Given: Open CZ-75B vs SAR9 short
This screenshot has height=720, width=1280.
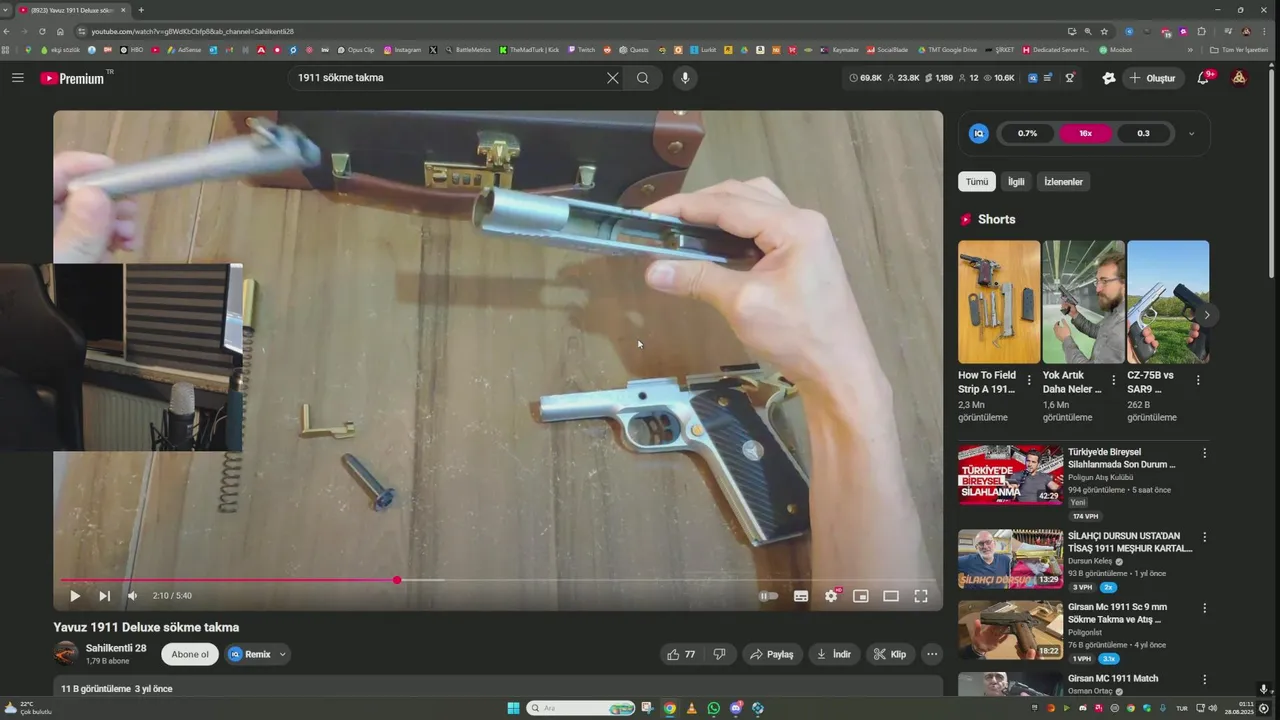Looking at the screenshot, I should pos(1168,302).
